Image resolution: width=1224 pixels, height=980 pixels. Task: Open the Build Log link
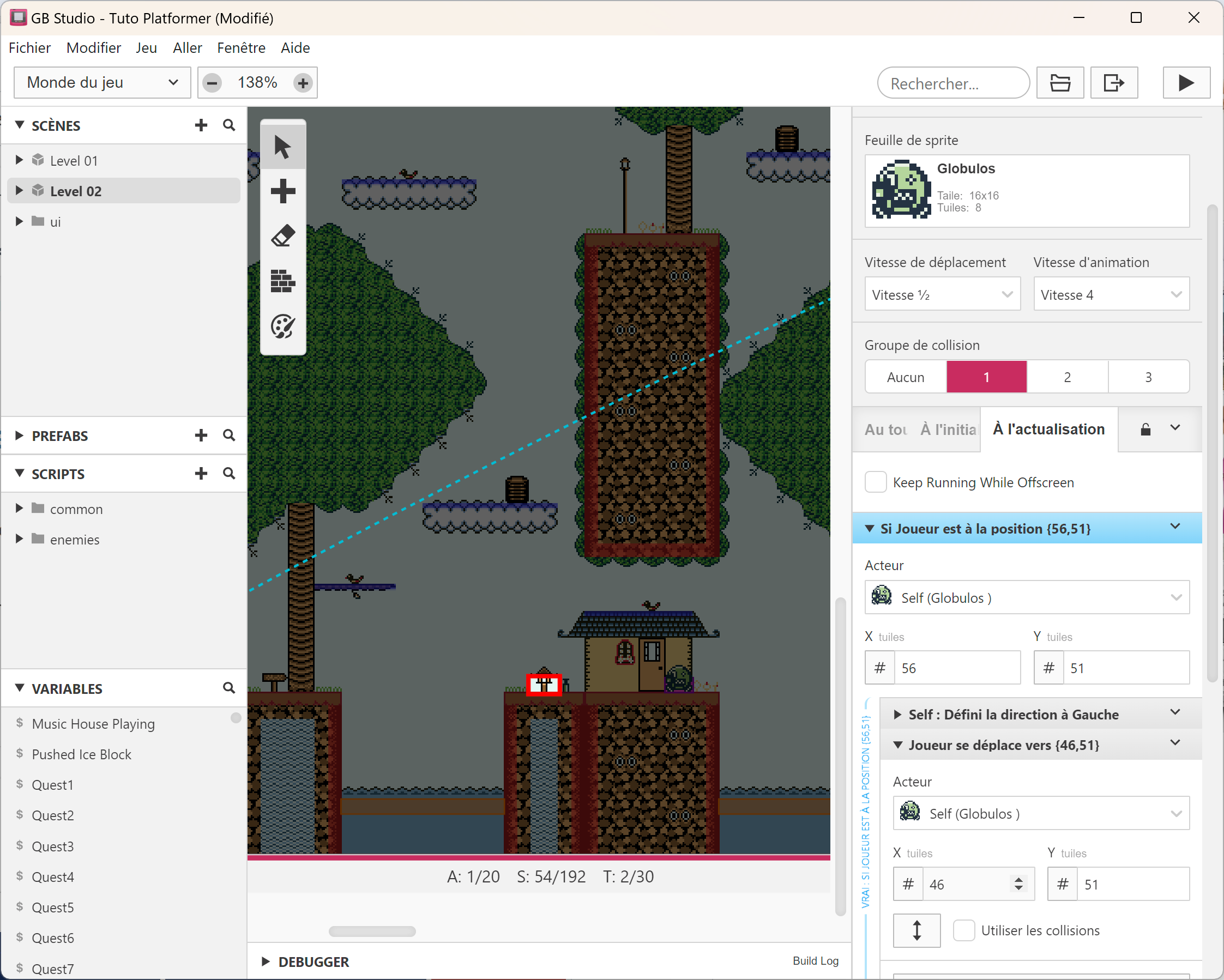[x=815, y=960]
